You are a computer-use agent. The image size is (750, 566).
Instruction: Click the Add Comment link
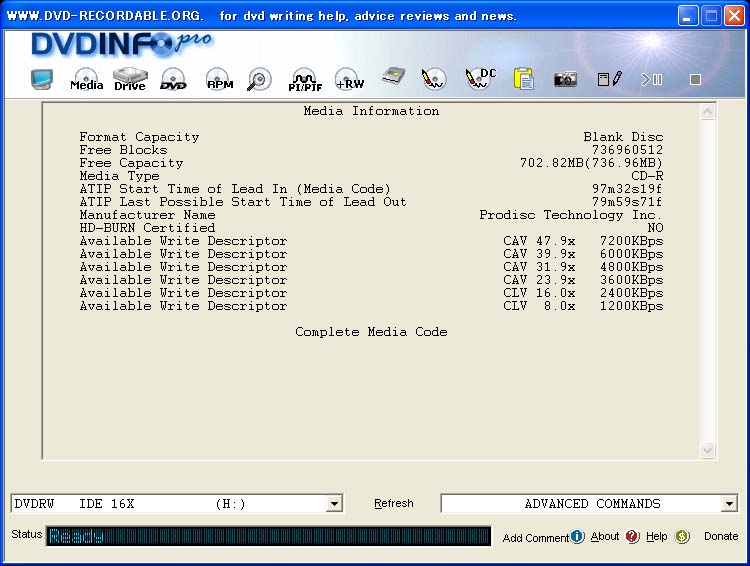[536, 538]
